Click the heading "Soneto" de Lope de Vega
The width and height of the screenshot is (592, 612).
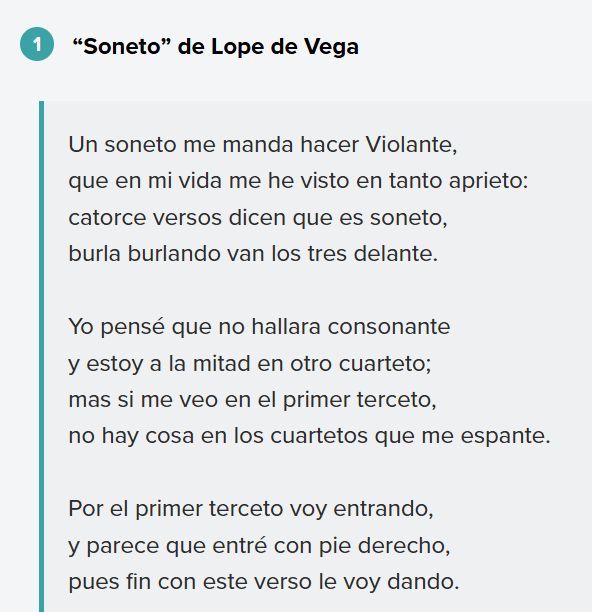point(215,47)
